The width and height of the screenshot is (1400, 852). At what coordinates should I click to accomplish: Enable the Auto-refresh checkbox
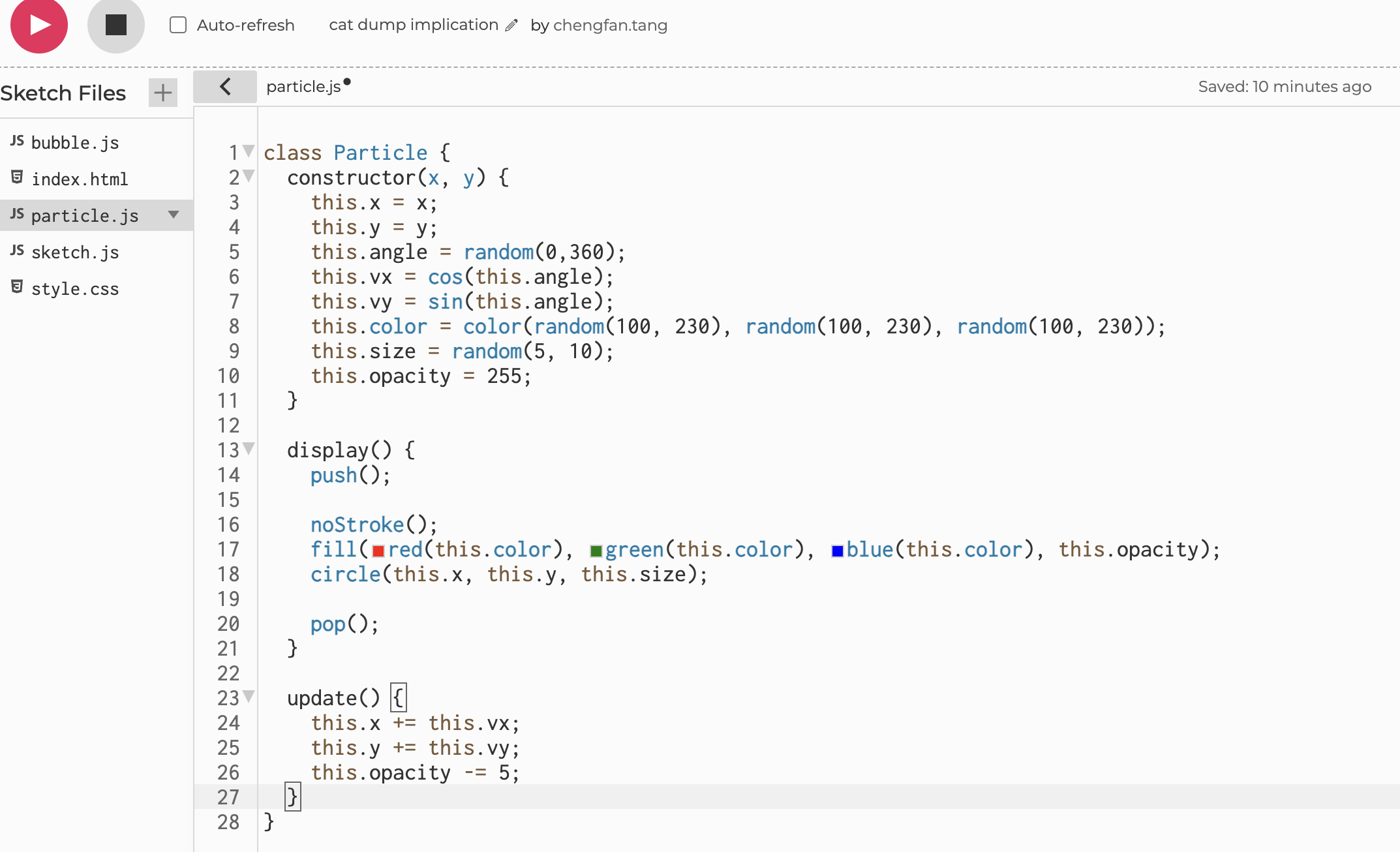(x=178, y=25)
